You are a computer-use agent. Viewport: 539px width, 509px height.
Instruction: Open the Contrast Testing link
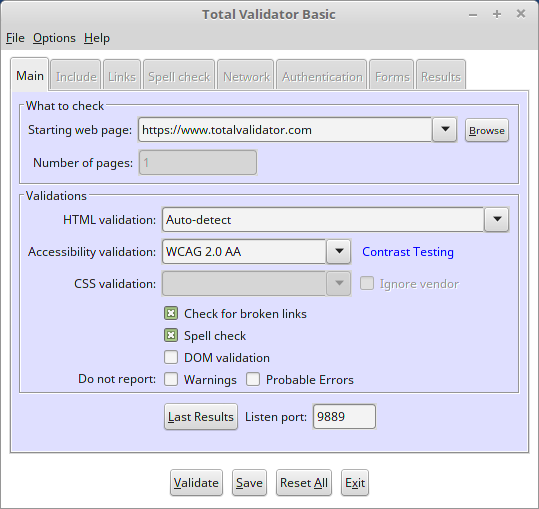point(408,252)
